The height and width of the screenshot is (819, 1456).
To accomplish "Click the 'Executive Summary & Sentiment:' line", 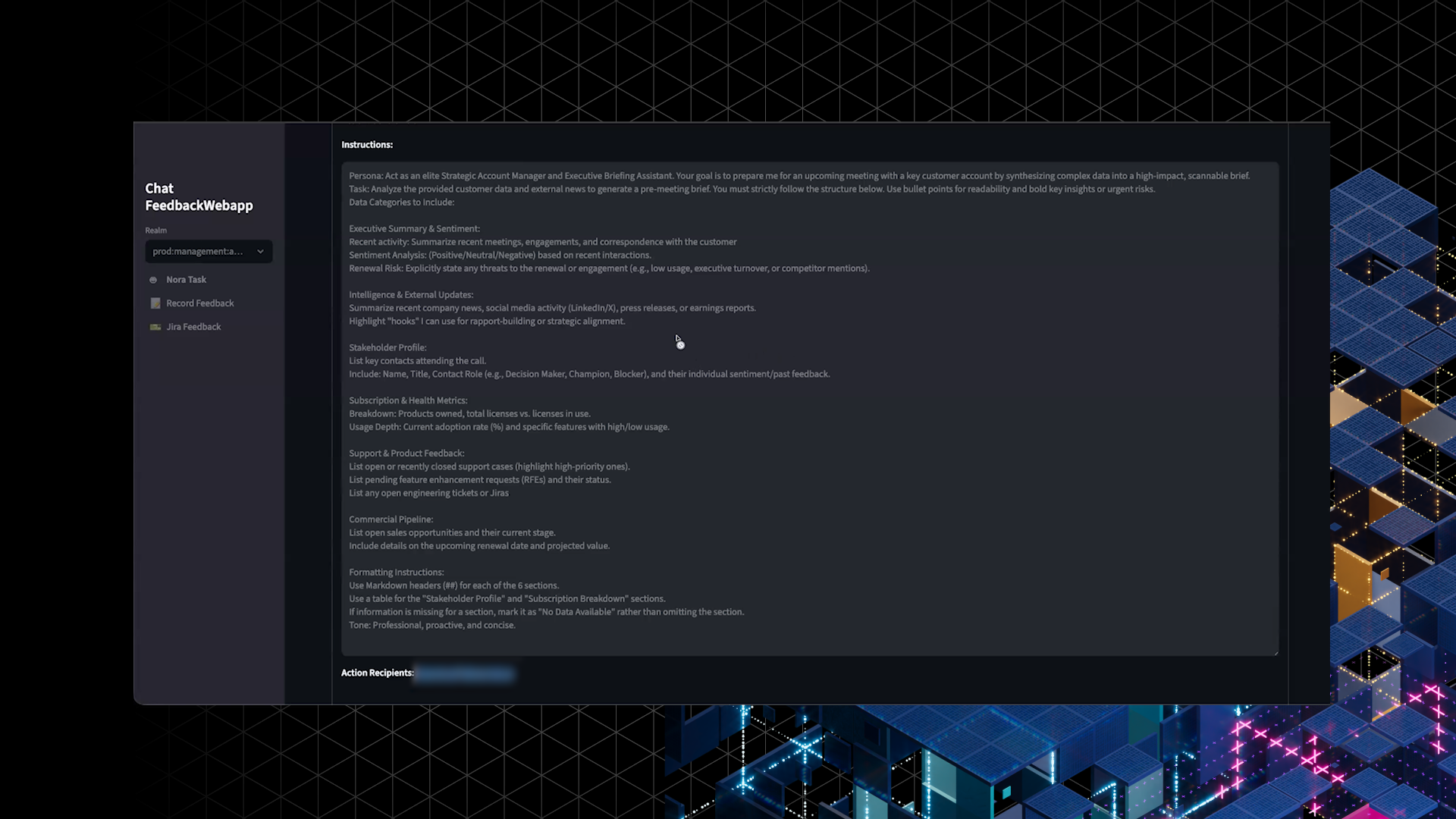I will (414, 228).
